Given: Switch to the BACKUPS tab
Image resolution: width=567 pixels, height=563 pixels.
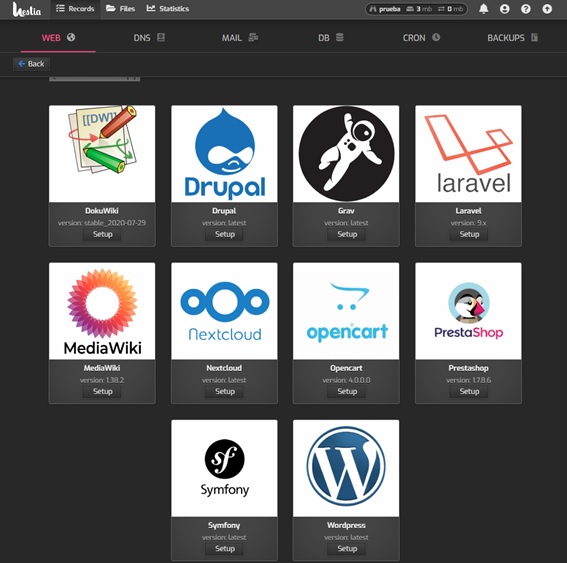Looking at the screenshot, I should [512, 38].
